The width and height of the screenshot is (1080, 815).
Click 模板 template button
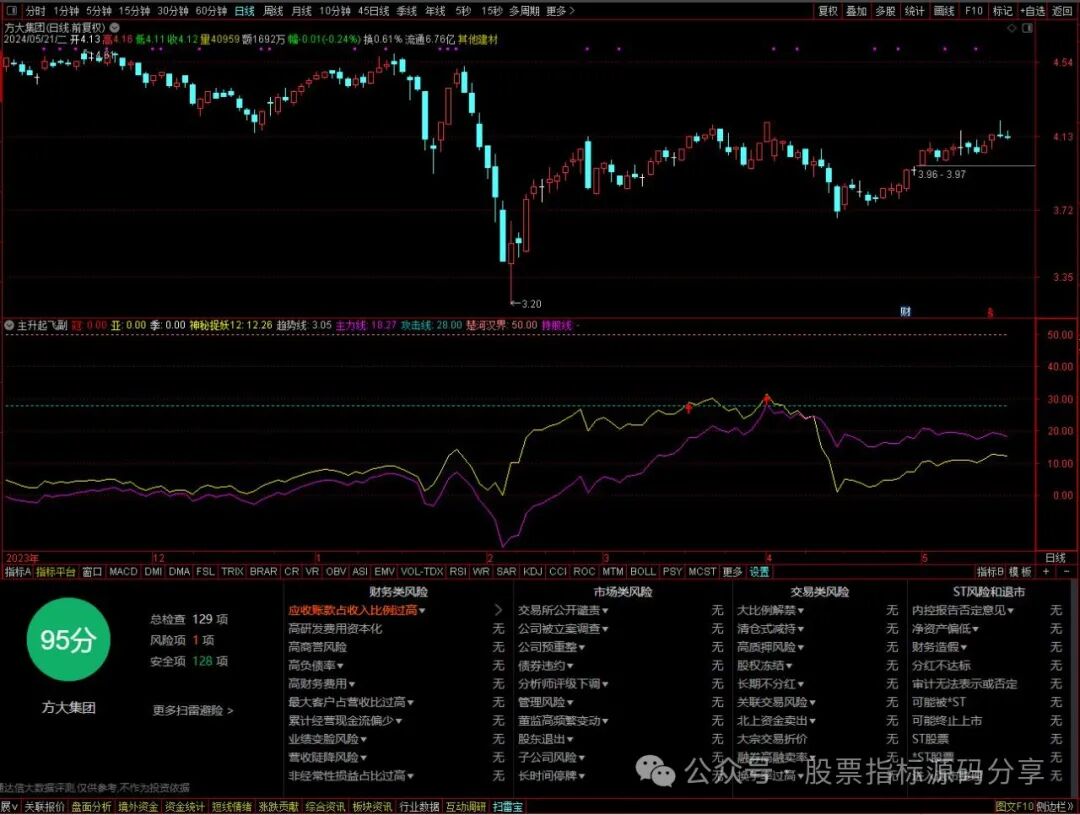tap(1021, 572)
